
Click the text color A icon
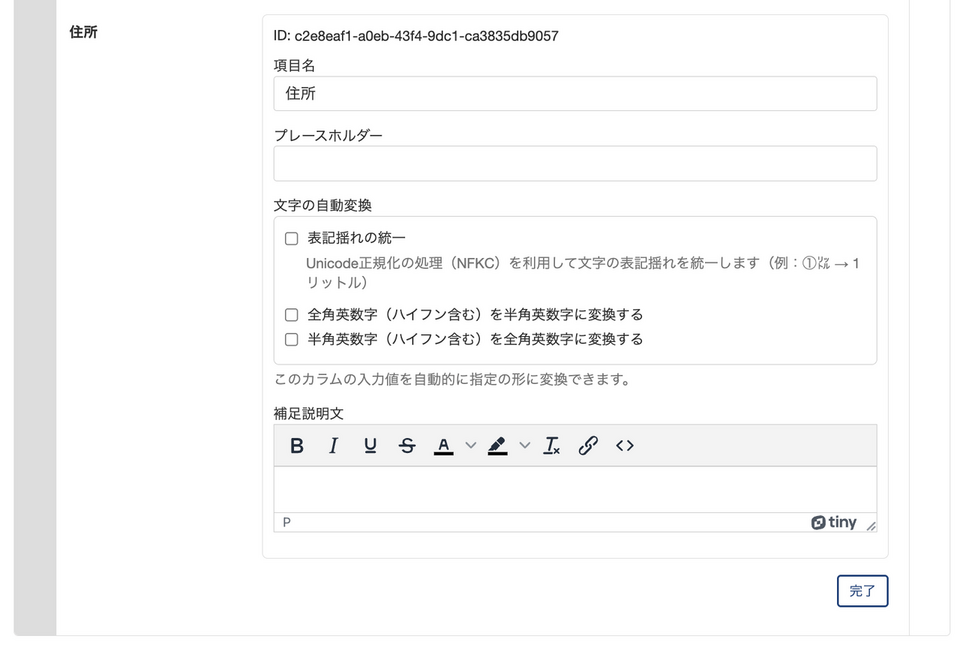click(x=444, y=446)
